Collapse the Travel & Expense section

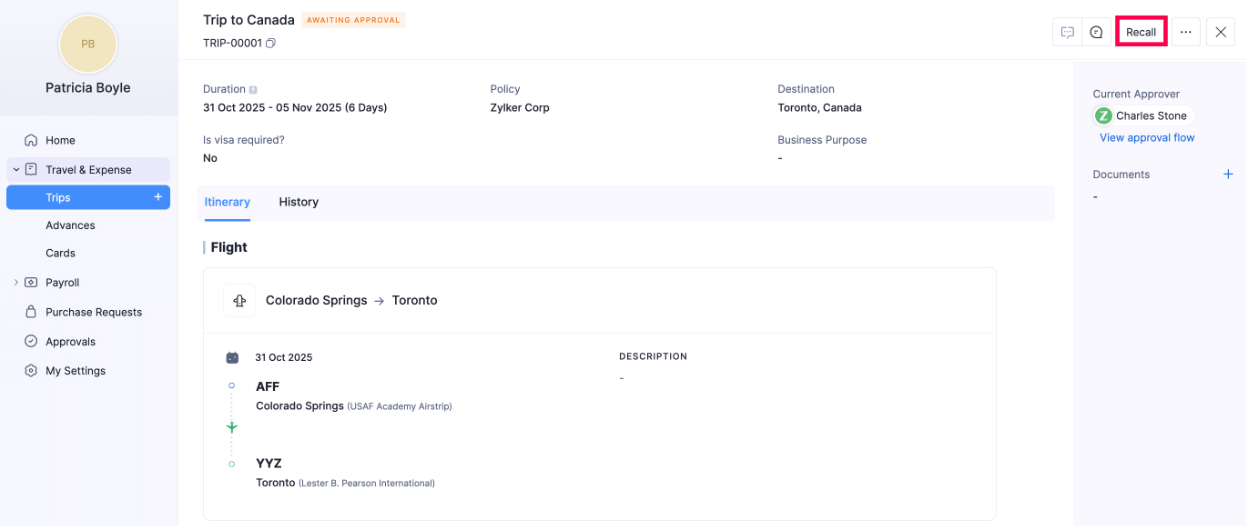click(16, 170)
